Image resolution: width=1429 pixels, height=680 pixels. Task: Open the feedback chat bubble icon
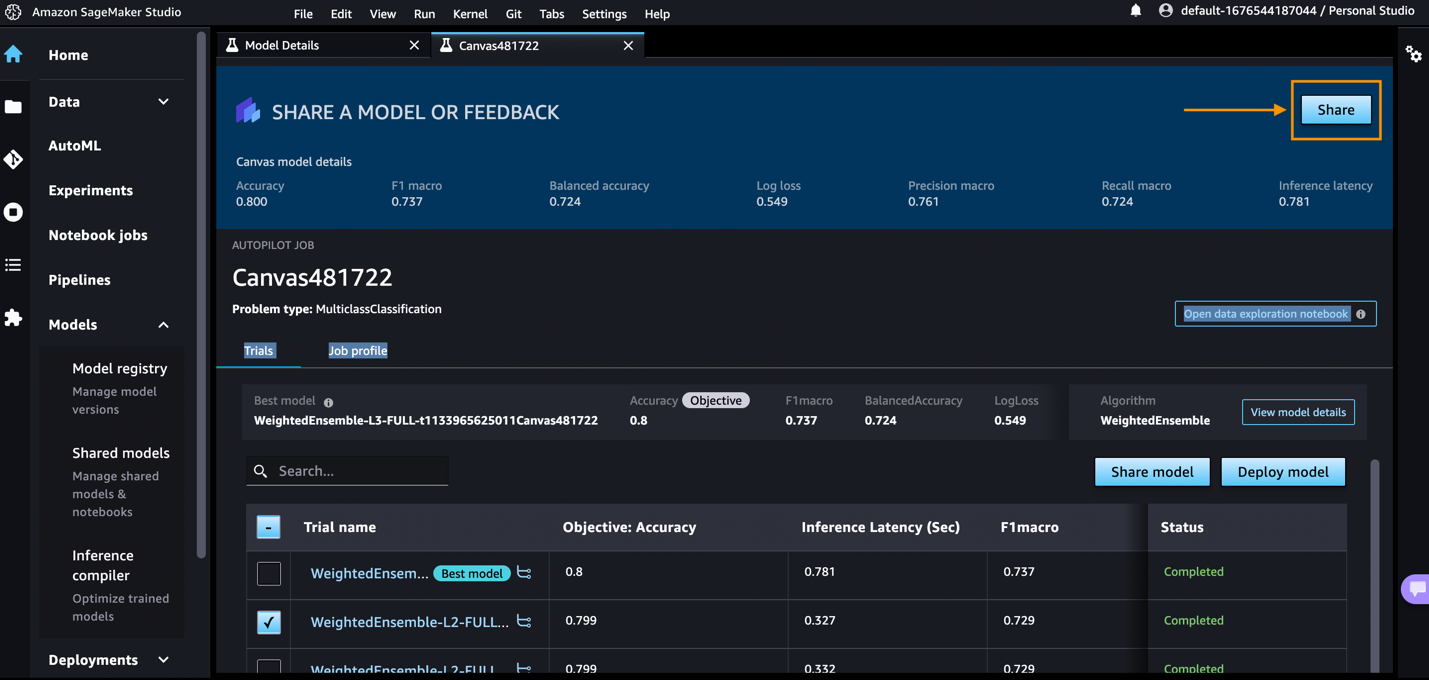click(1416, 589)
